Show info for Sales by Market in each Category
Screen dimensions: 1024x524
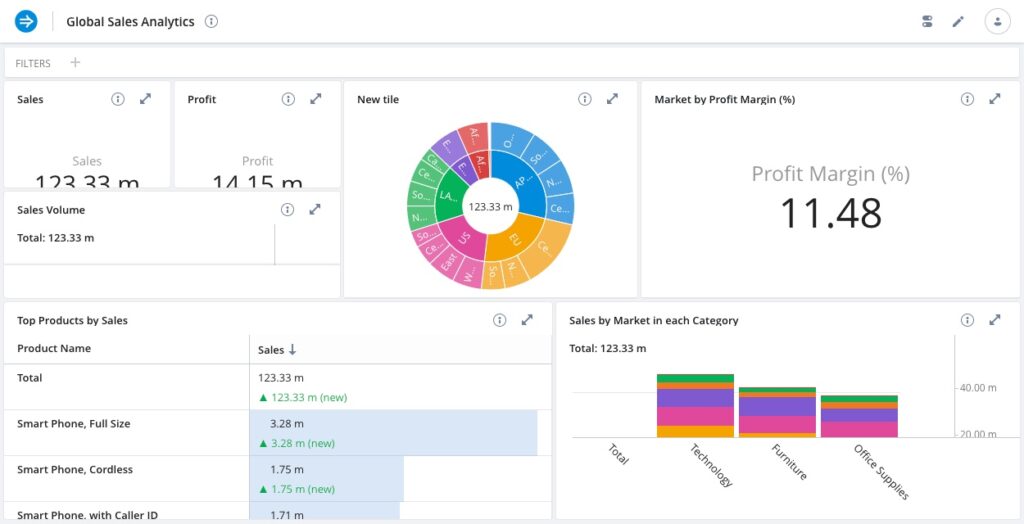(967, 320)
